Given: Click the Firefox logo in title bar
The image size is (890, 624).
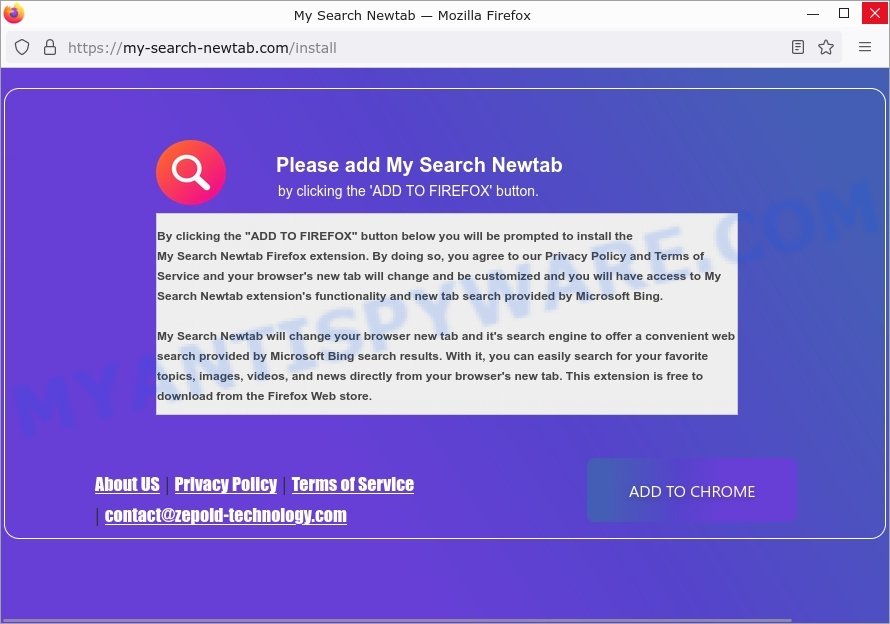Looking at the screenshot, I should pos(14,14).
